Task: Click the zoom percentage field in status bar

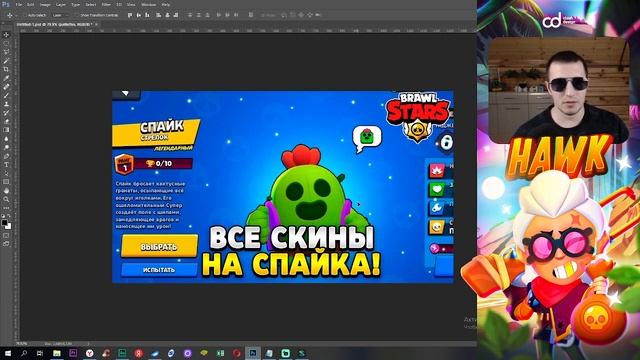Action: point(22,344)
